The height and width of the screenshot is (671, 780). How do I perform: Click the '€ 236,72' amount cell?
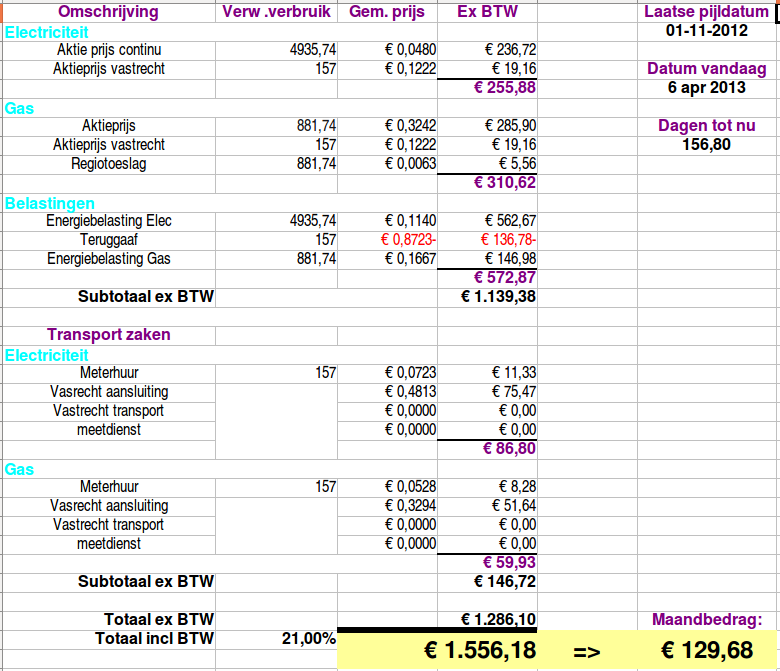(x=487, y=50)
